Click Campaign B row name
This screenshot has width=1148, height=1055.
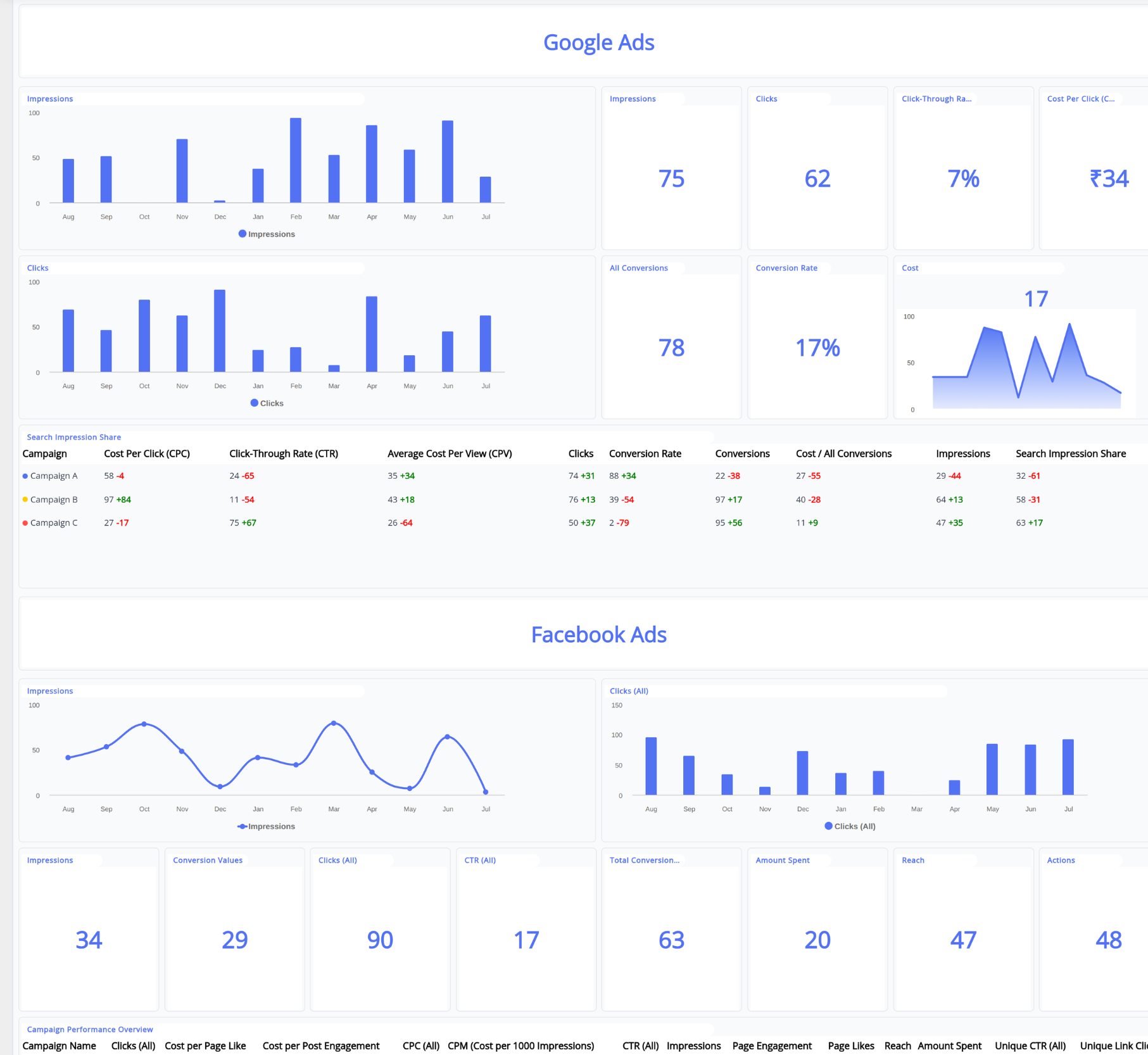54,500
